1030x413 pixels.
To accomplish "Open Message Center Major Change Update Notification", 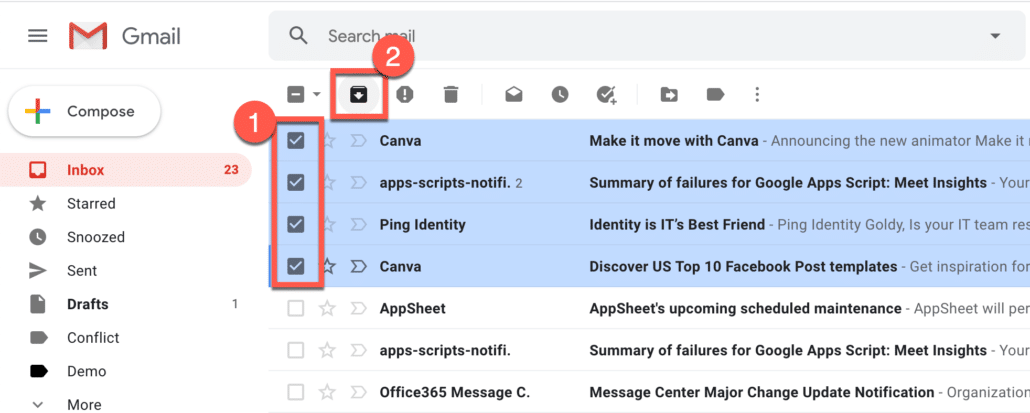I will tap(762, 393).
